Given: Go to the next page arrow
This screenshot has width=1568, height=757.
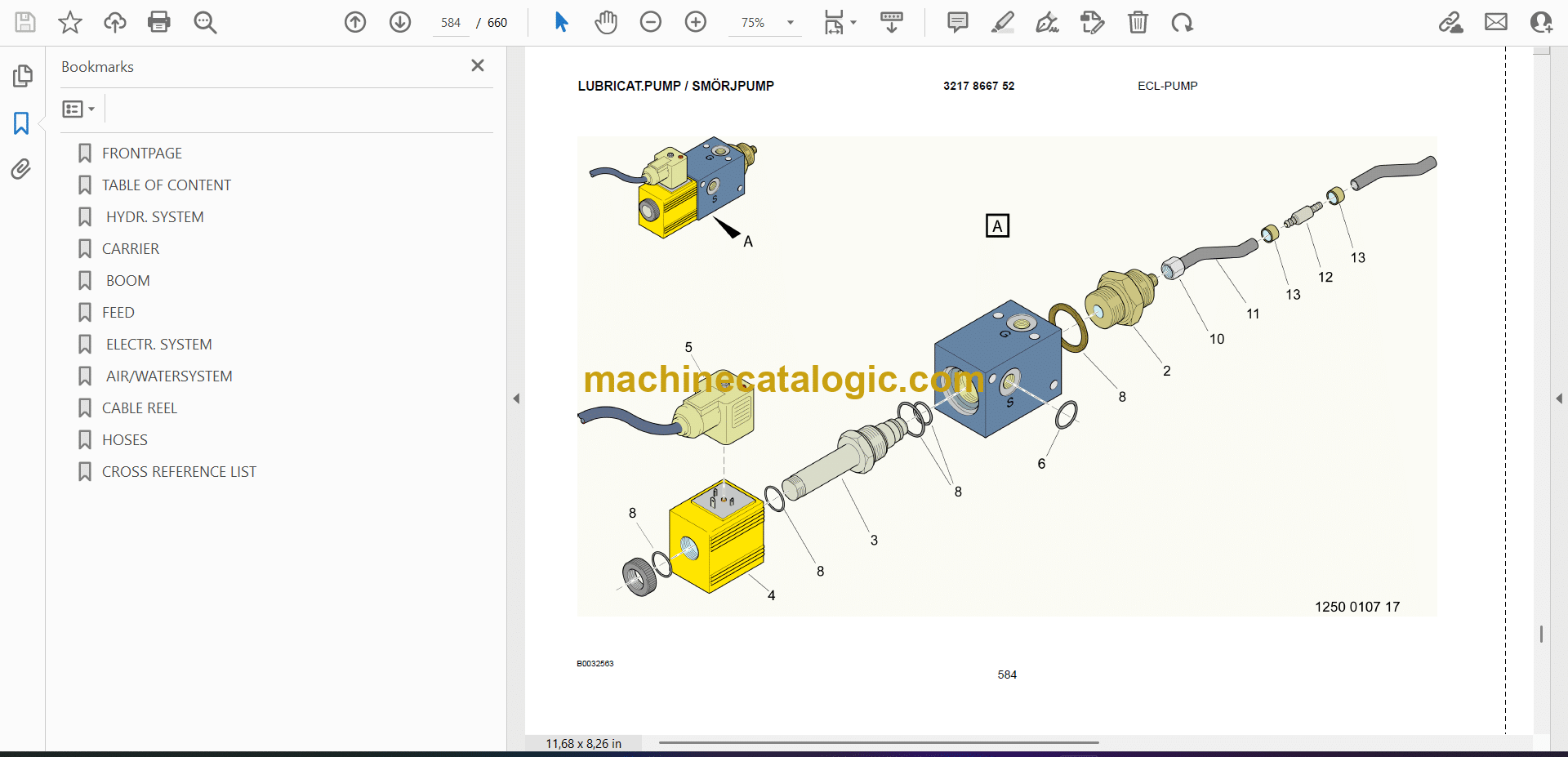Looking at the screenshot, I should coord(400,22).
